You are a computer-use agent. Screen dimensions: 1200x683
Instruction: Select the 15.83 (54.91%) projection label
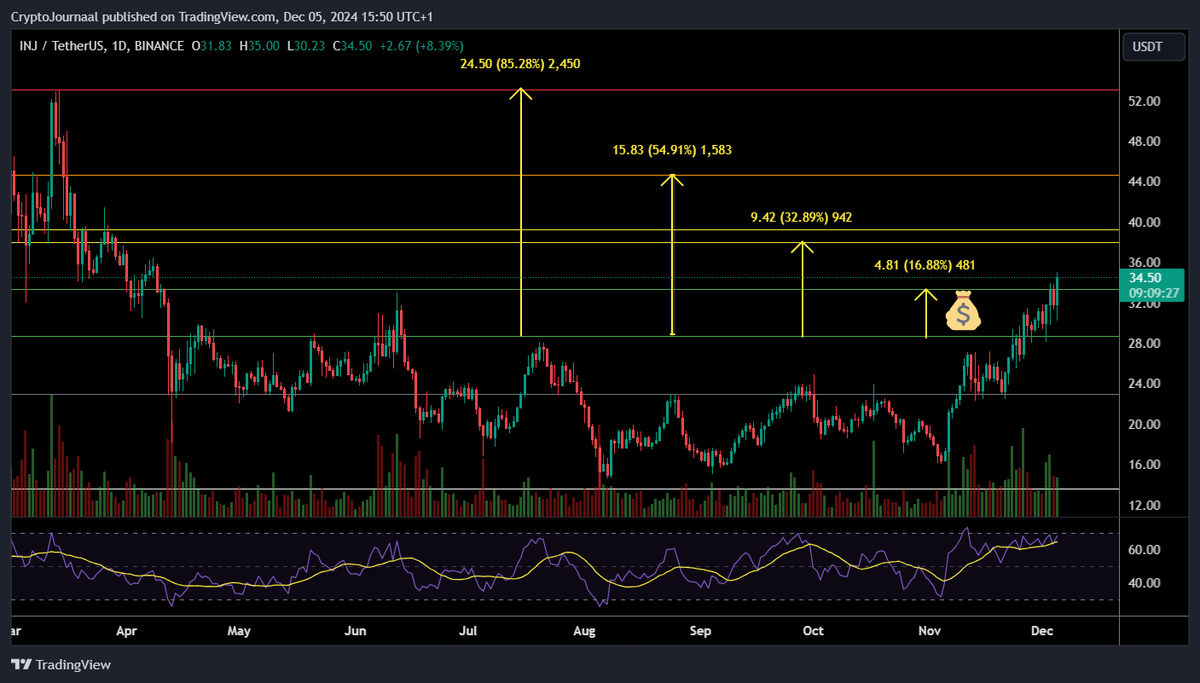671,149
